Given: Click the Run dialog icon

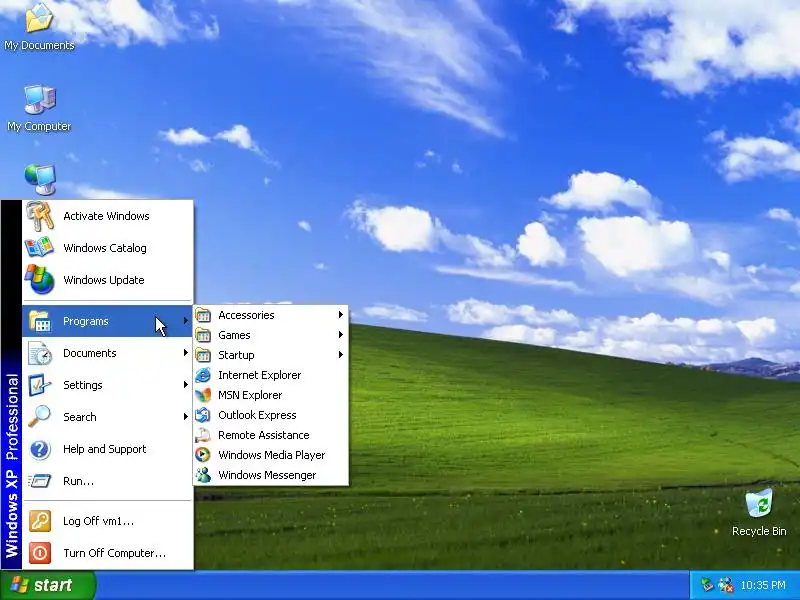Looking at the screenshot, I should coord(39,481).
